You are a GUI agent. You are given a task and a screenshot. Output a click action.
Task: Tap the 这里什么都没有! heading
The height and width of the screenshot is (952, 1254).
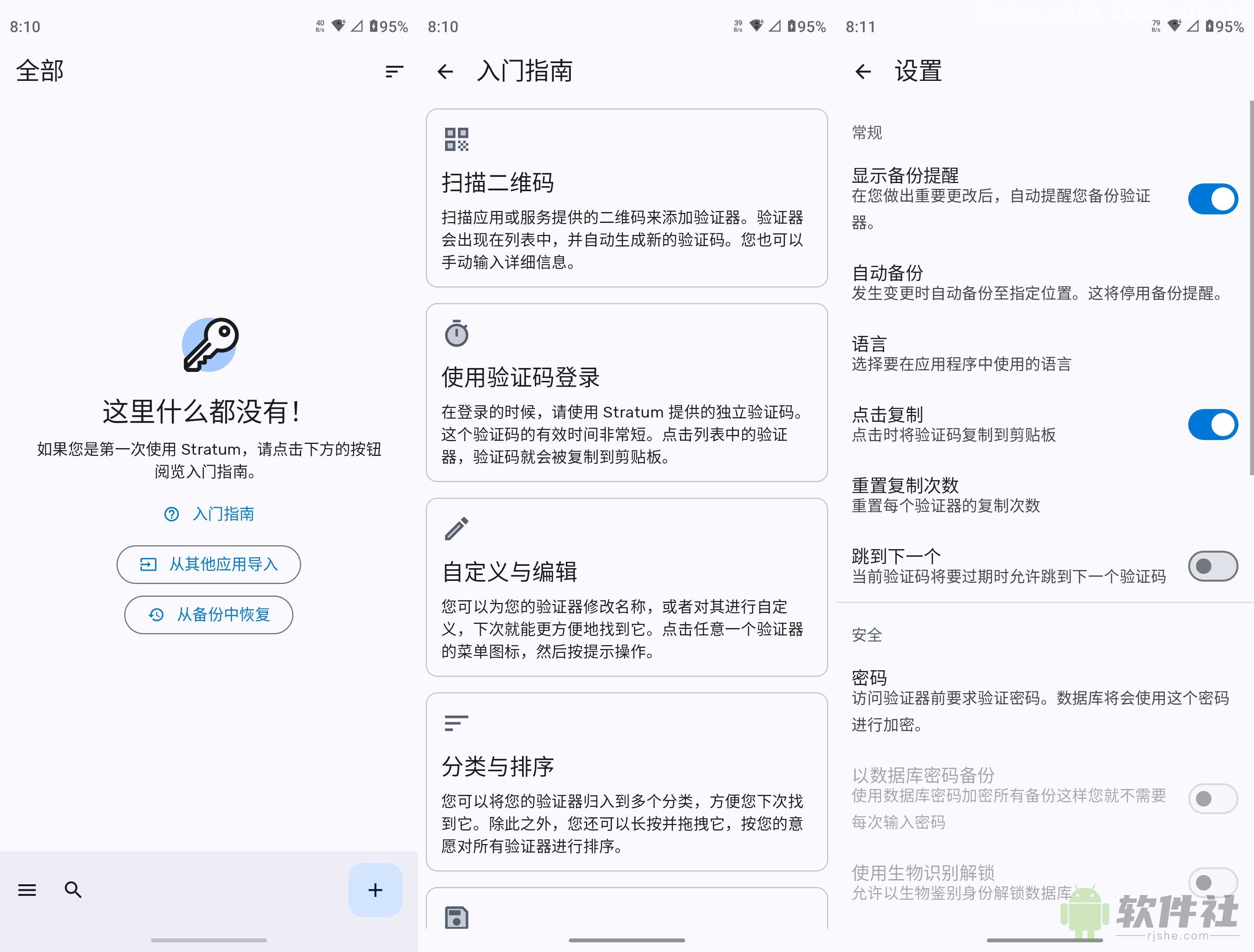202,412
